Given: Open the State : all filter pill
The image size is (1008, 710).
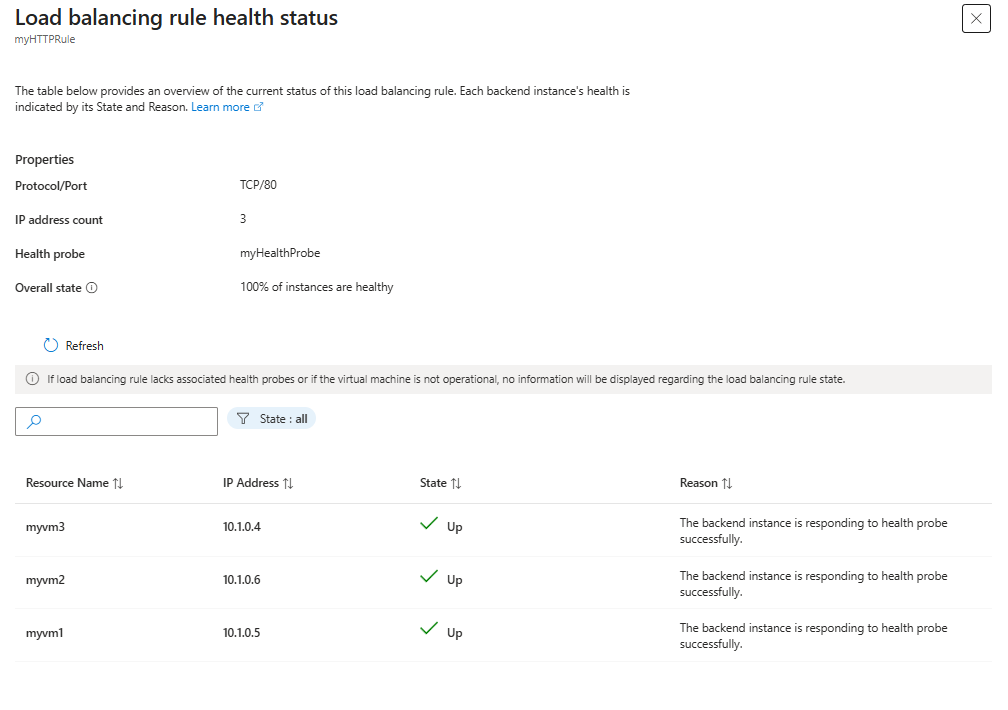Looking at the screenshot, I should 271,419.
